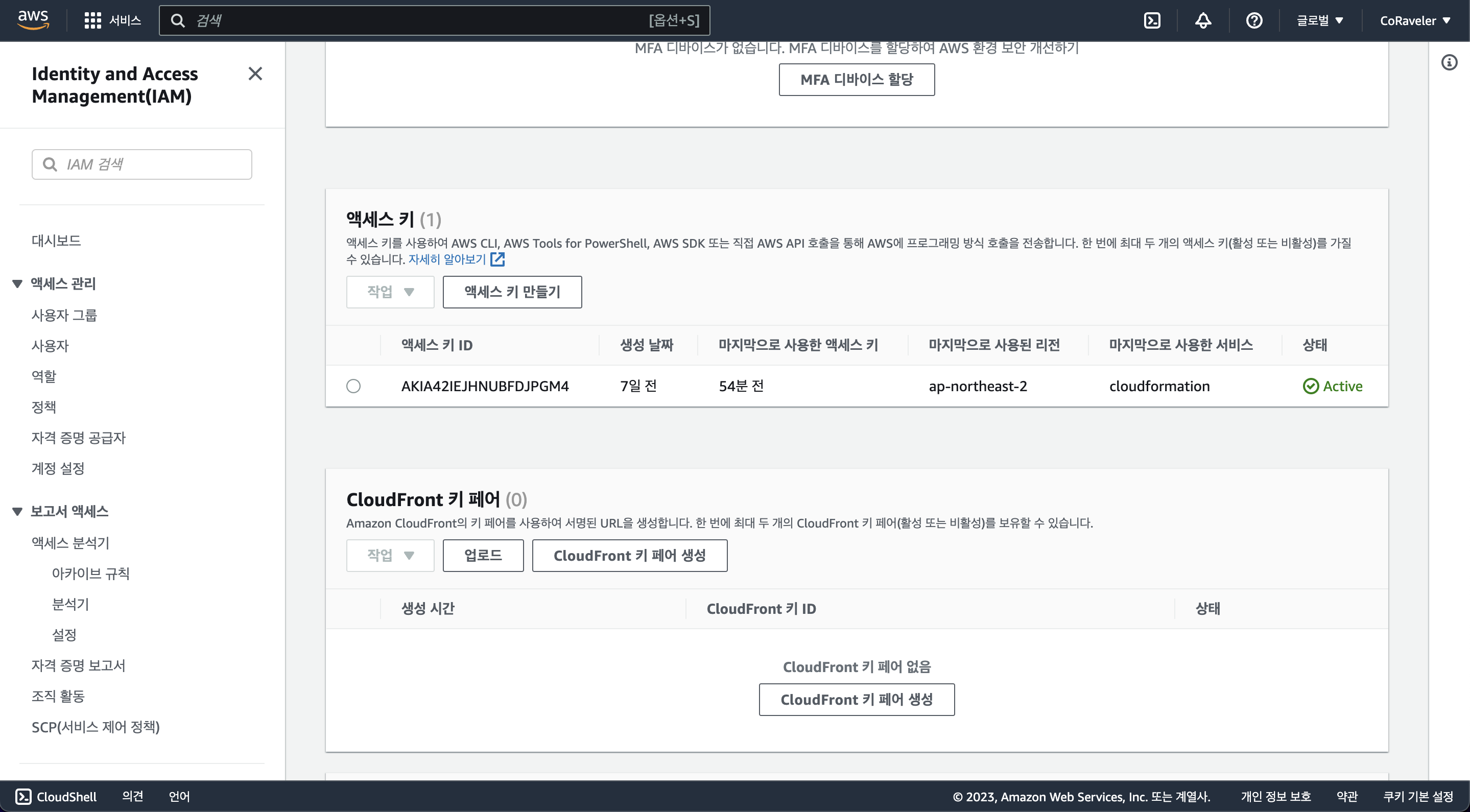Click 액세스 키 만들기 button

point(512,292)
